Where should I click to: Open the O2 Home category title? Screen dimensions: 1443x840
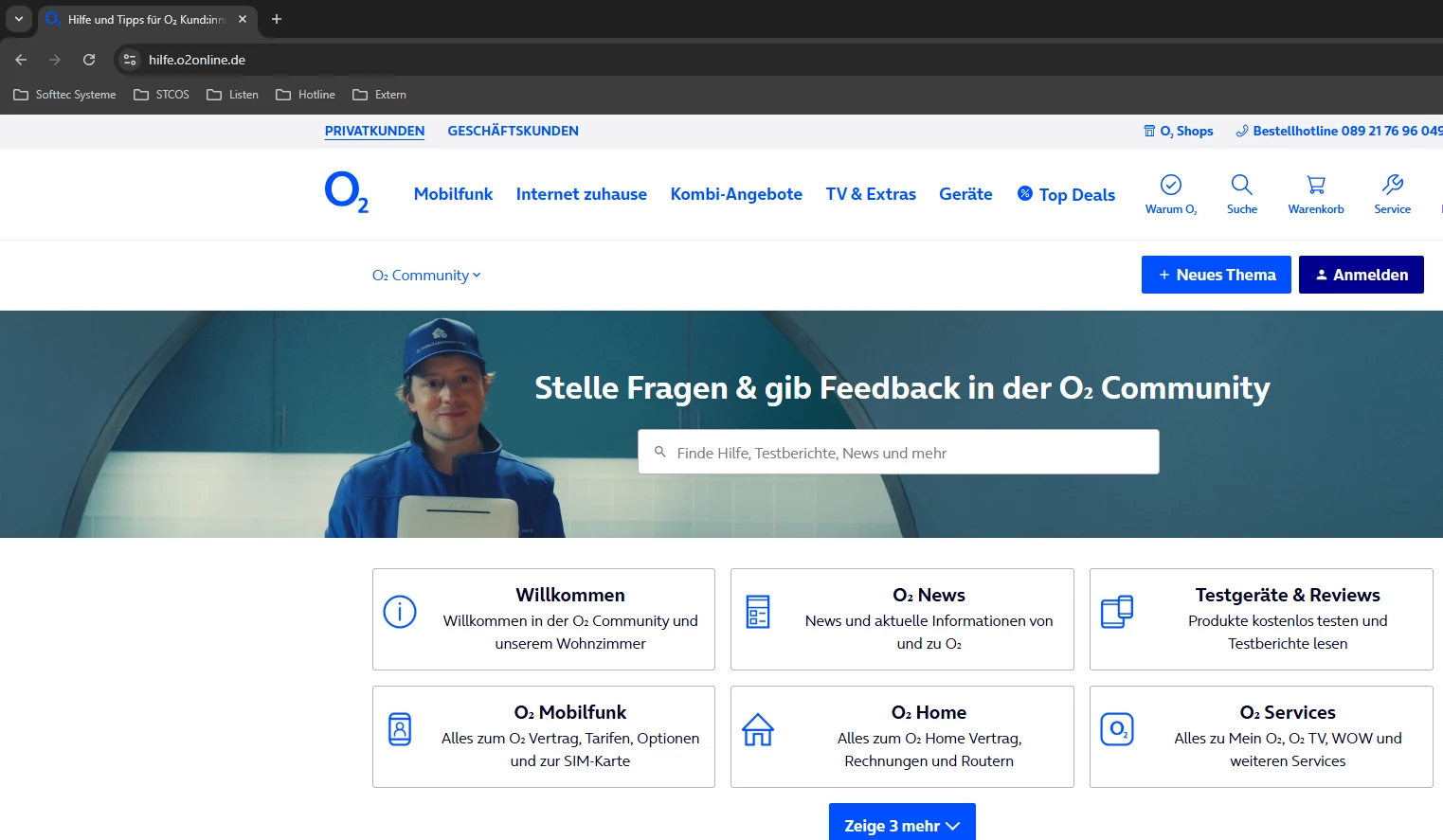click(929, 712)
